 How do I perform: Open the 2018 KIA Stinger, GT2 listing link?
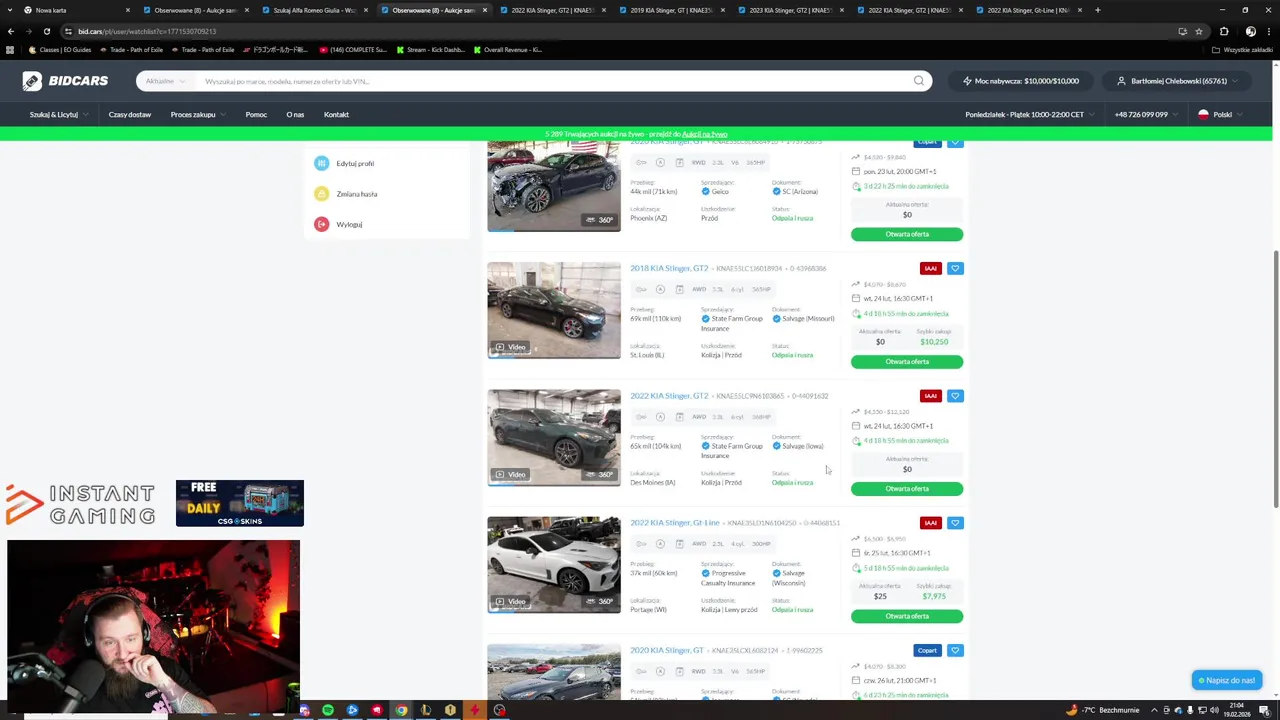[x=669, y=268]
